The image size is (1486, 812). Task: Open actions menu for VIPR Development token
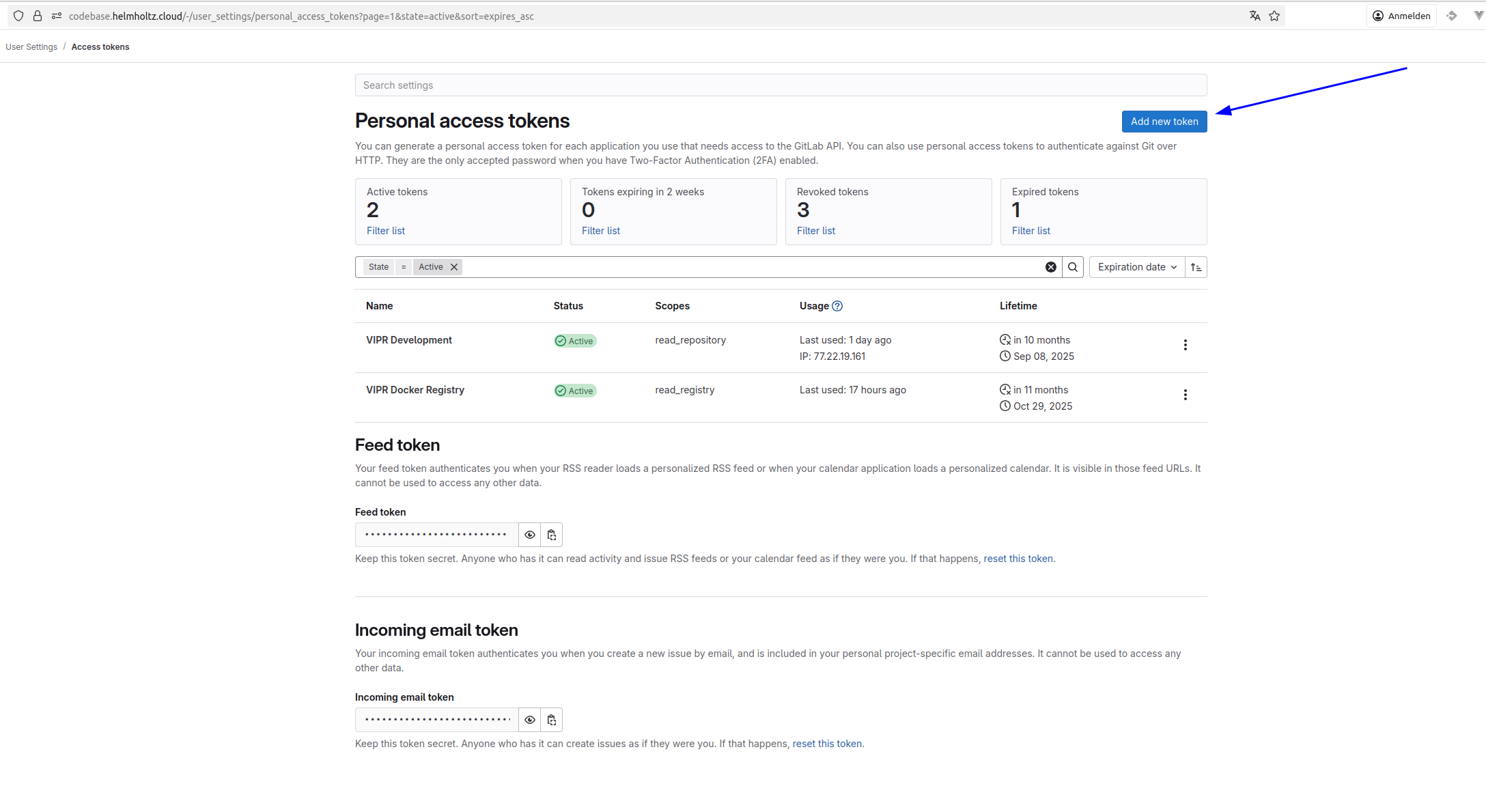1185,345
